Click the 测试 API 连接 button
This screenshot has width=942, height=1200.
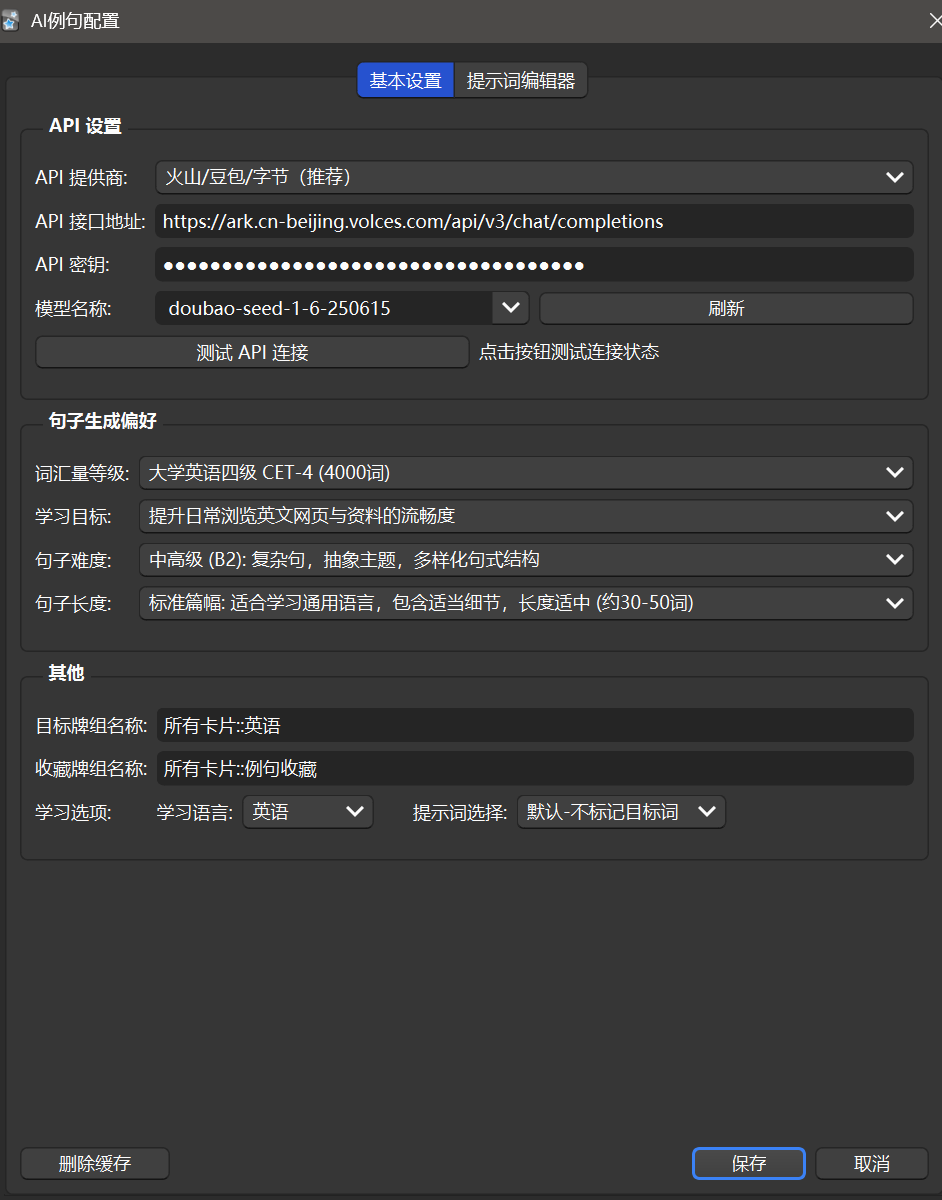252,352
